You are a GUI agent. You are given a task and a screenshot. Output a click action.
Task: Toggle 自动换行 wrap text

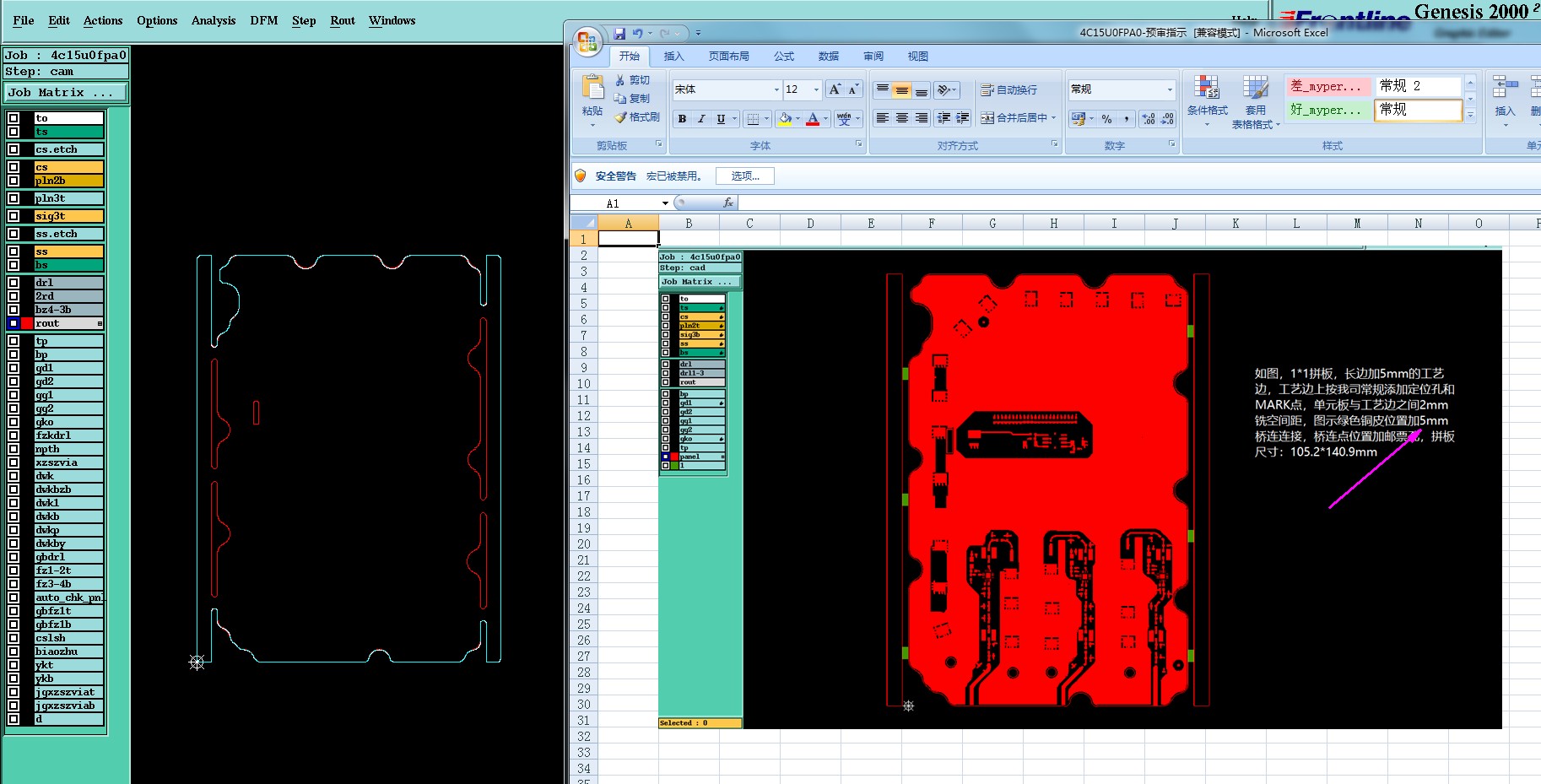coord(1009,89)
